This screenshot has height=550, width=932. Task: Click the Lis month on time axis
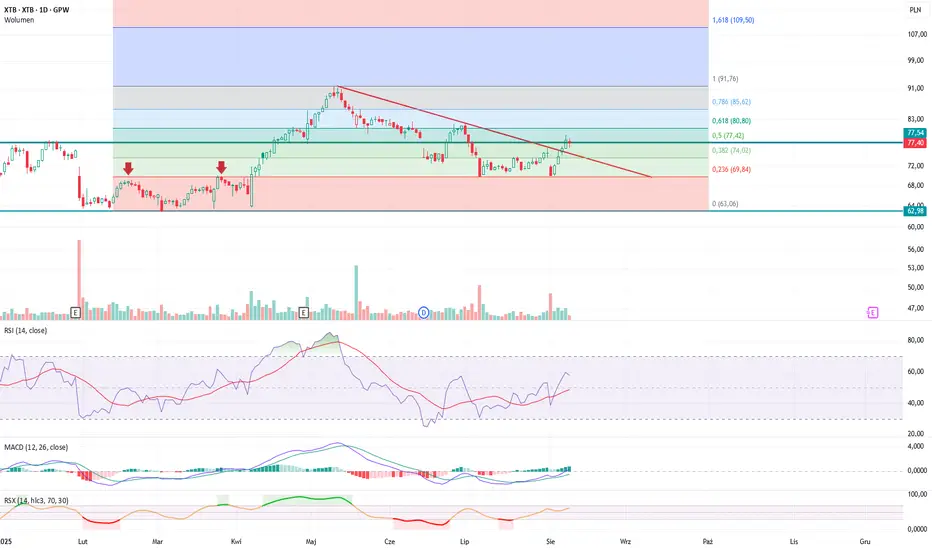794,542
